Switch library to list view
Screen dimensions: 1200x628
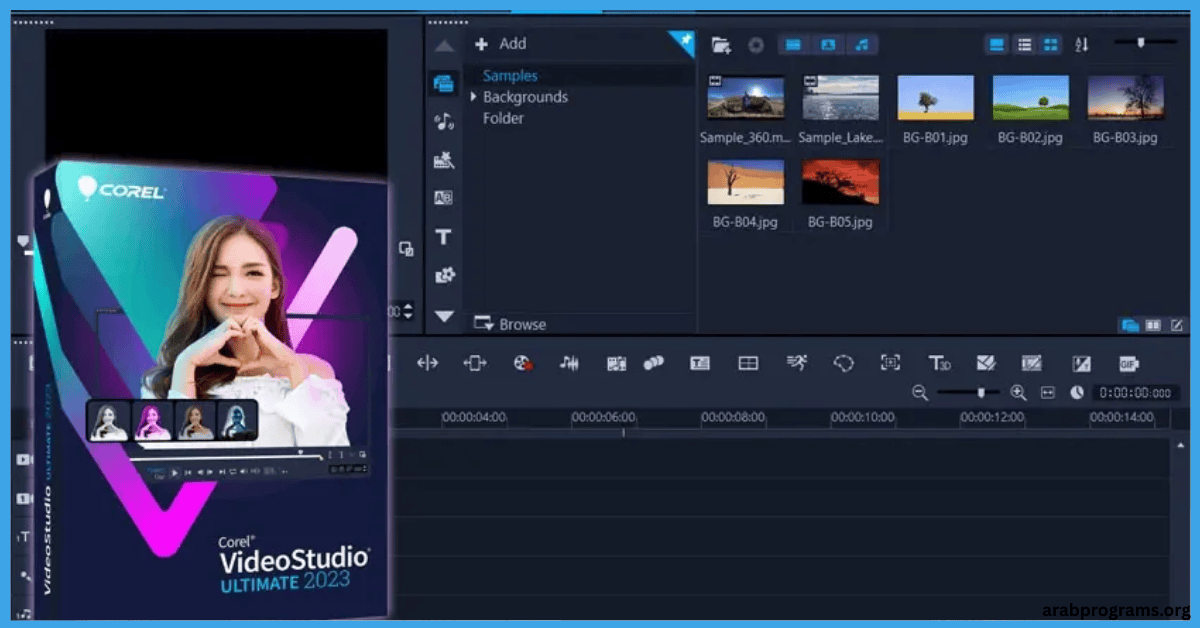tap(1024, 44)
